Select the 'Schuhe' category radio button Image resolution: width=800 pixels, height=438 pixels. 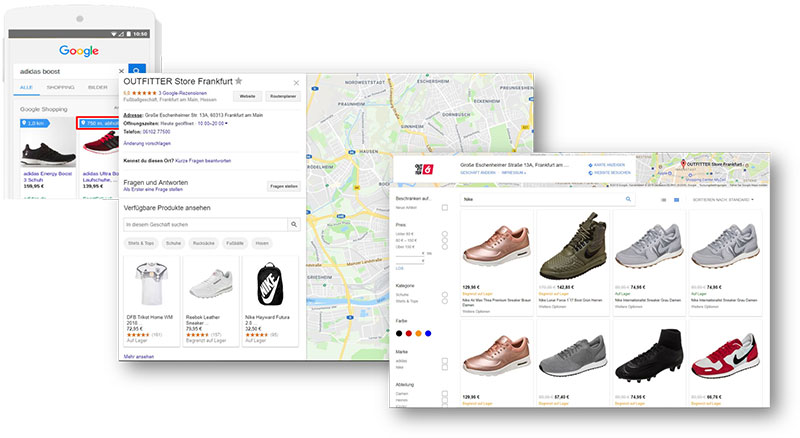click(x=445, y=295)
